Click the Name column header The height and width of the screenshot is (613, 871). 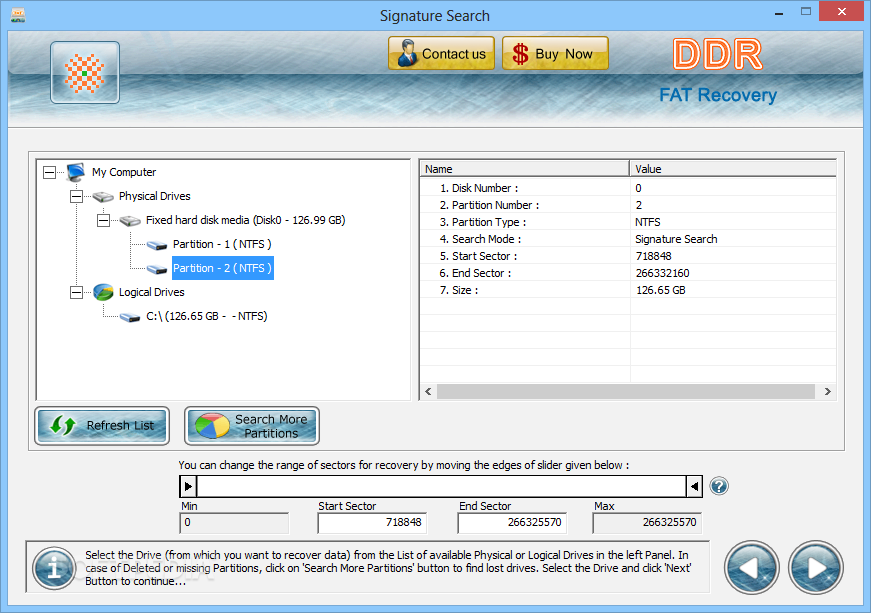[x=524, y=169]
